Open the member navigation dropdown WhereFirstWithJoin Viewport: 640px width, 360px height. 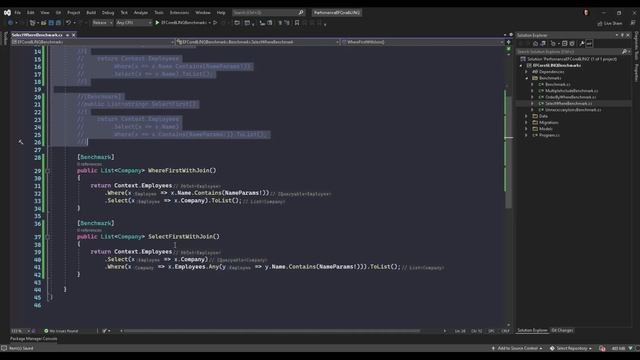[x=423, y=42]
